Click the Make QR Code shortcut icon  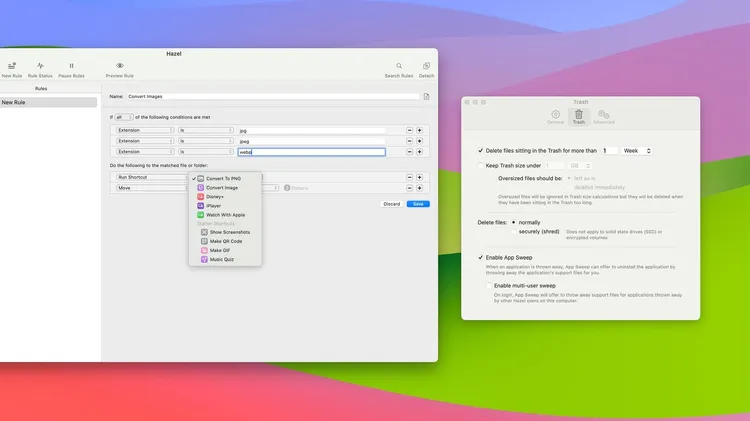coord(204,241)
